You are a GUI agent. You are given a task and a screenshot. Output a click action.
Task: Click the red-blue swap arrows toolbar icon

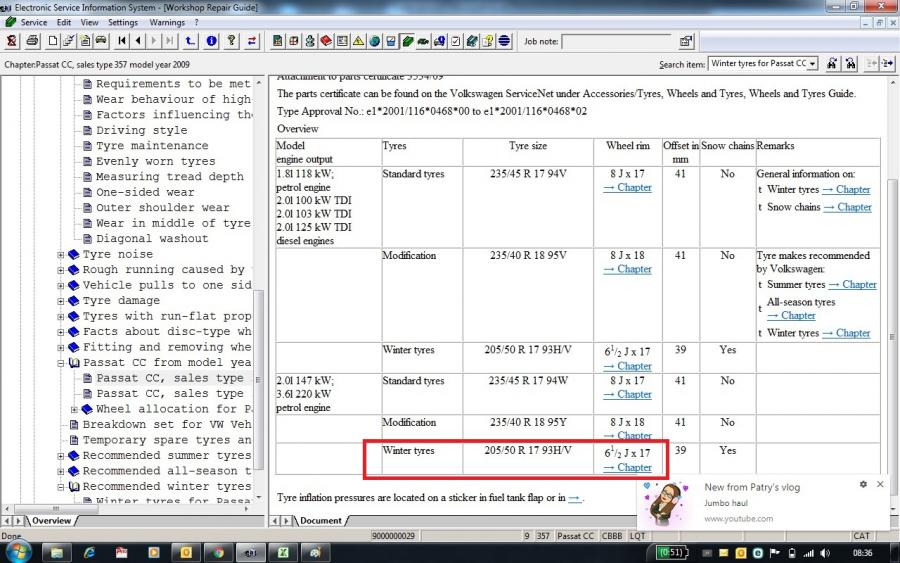coord(252,41)
